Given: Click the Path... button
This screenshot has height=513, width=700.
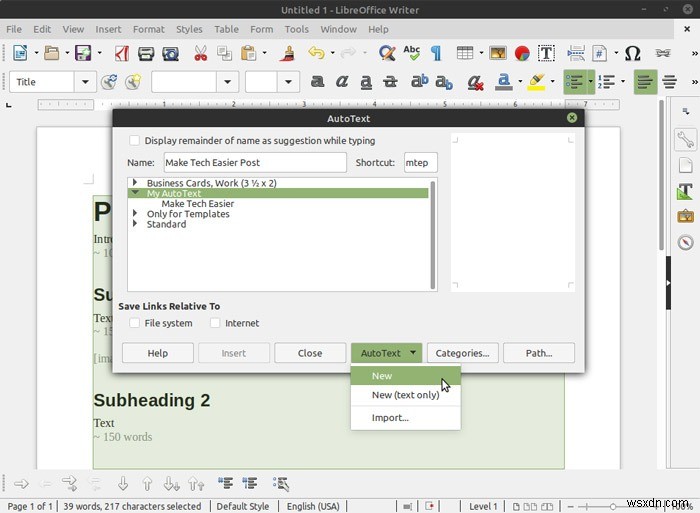Looking at the screenshot, I should coord(539,353).
